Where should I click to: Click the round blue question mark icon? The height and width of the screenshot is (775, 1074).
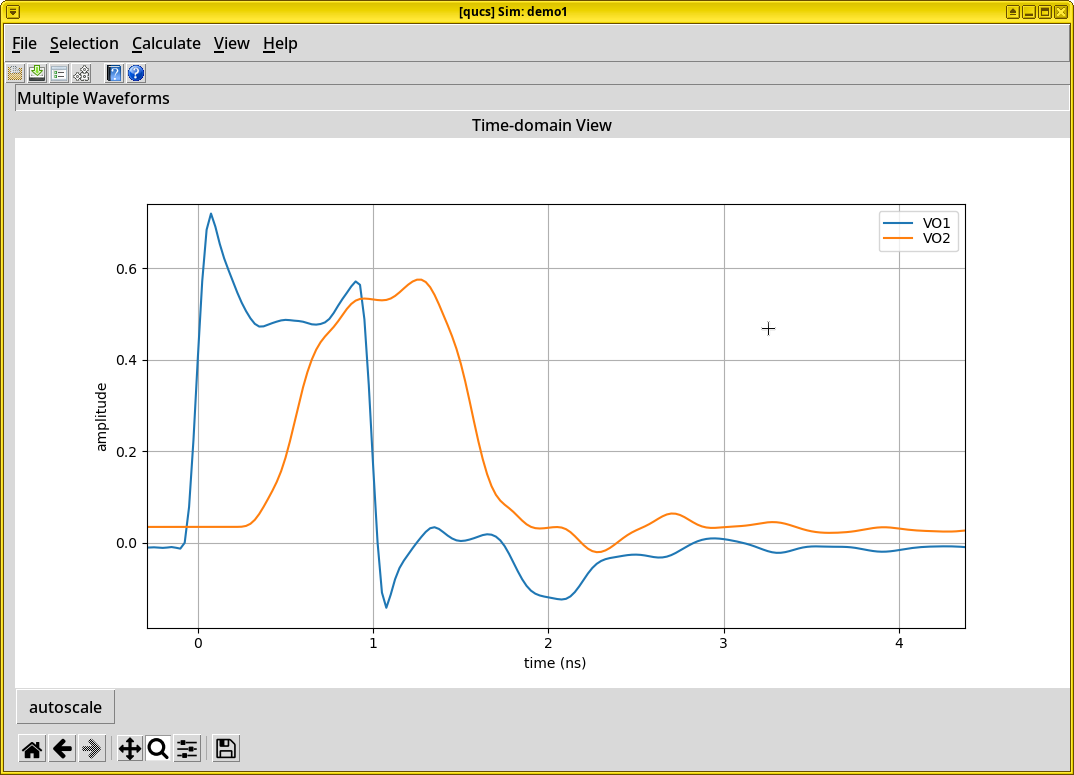pyautogui.click(x=136, y=73)
